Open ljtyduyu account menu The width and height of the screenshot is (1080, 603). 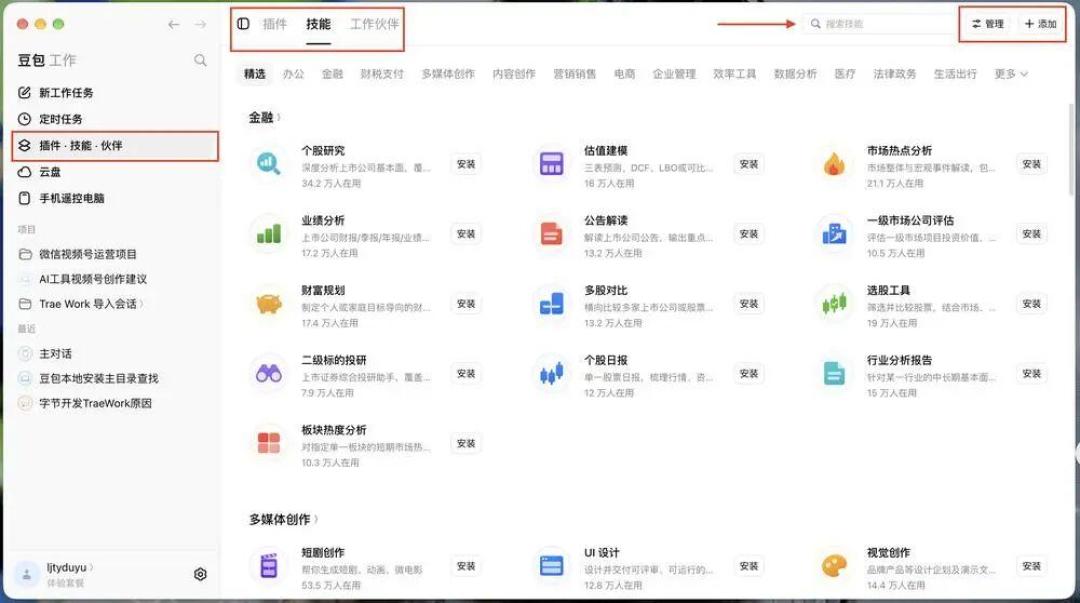pos(69,568)
